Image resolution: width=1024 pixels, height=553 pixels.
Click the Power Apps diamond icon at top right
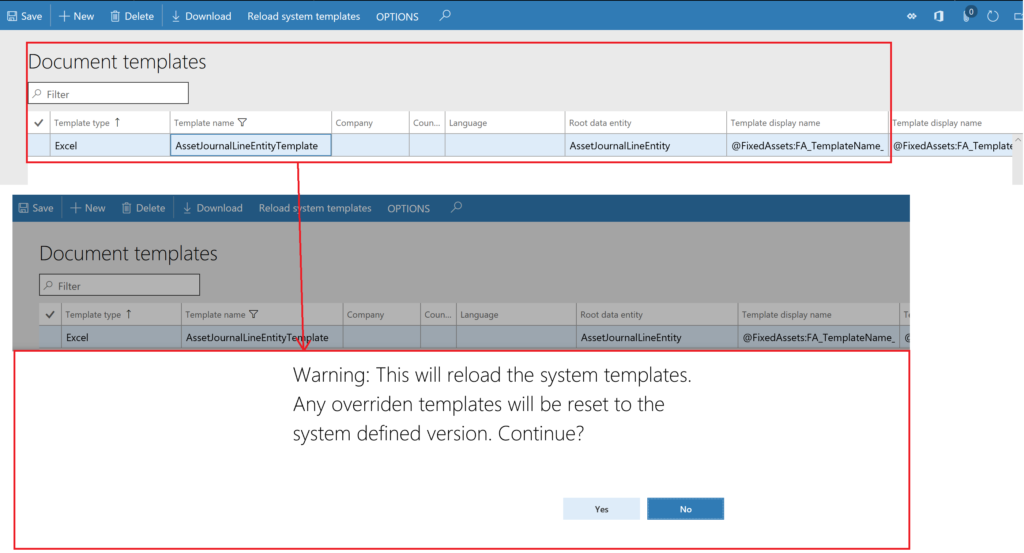(x=912, y=16)
